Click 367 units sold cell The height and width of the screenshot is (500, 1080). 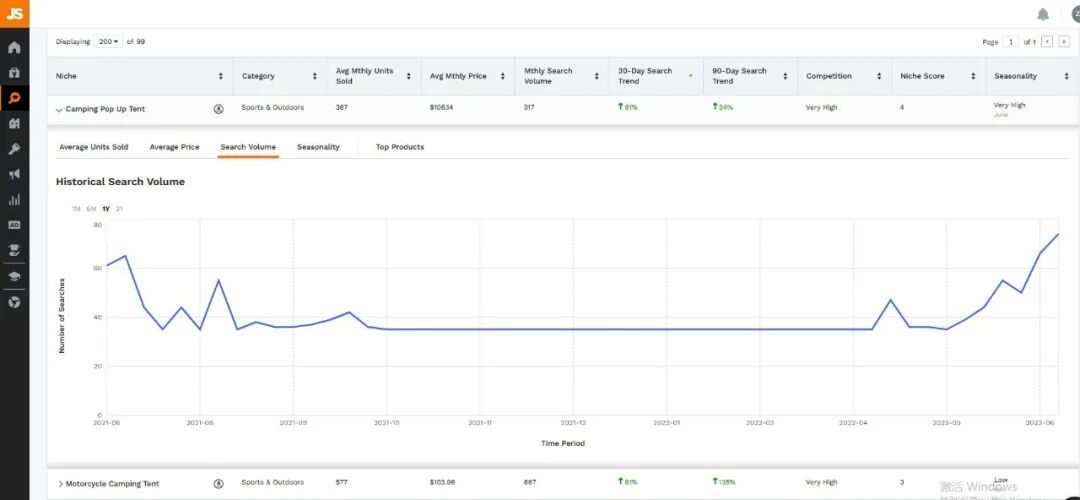click(x=342, y=107)
